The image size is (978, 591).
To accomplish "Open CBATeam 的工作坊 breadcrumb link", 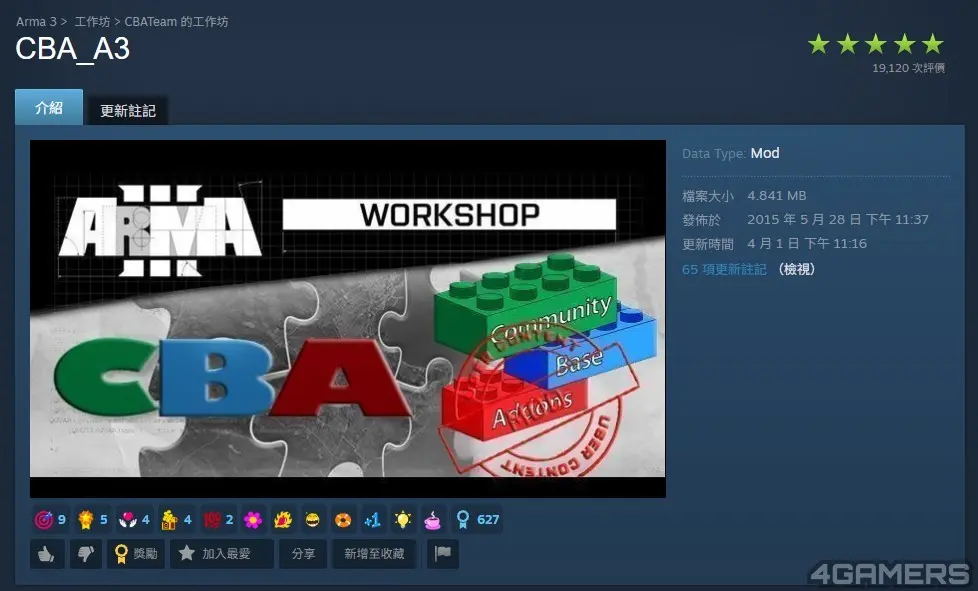I will click(x=177, y=22).
